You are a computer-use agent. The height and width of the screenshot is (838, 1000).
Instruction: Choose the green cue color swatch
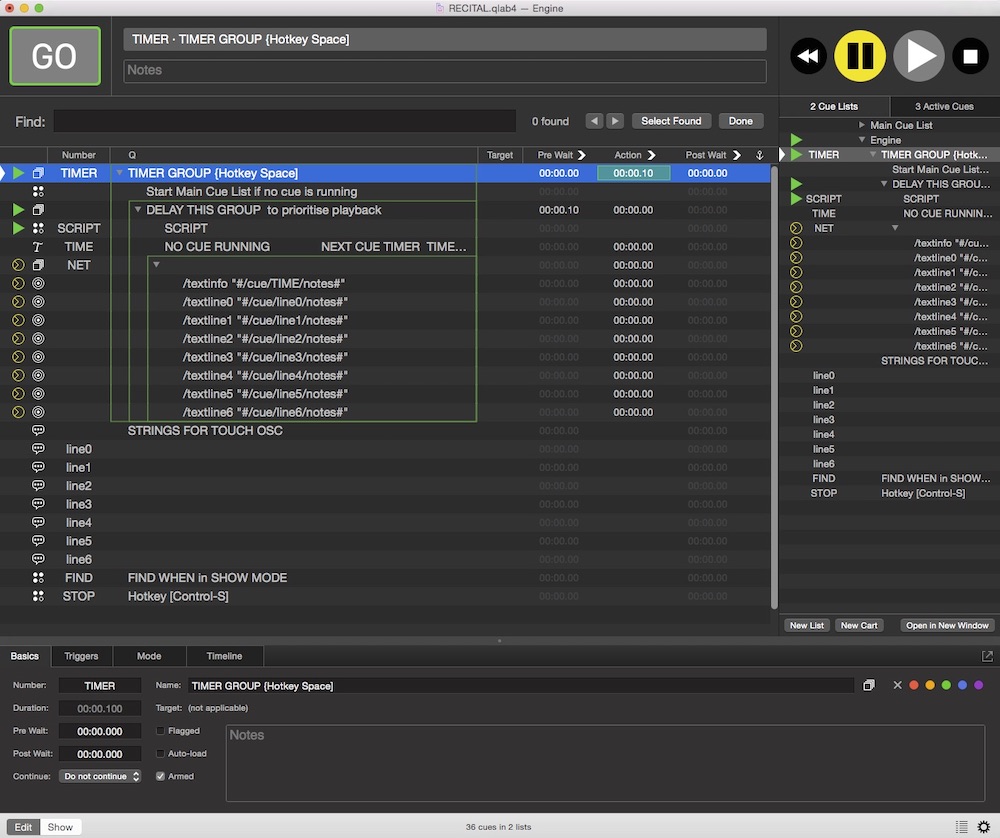pyautogui.click(x=946, y=686)
